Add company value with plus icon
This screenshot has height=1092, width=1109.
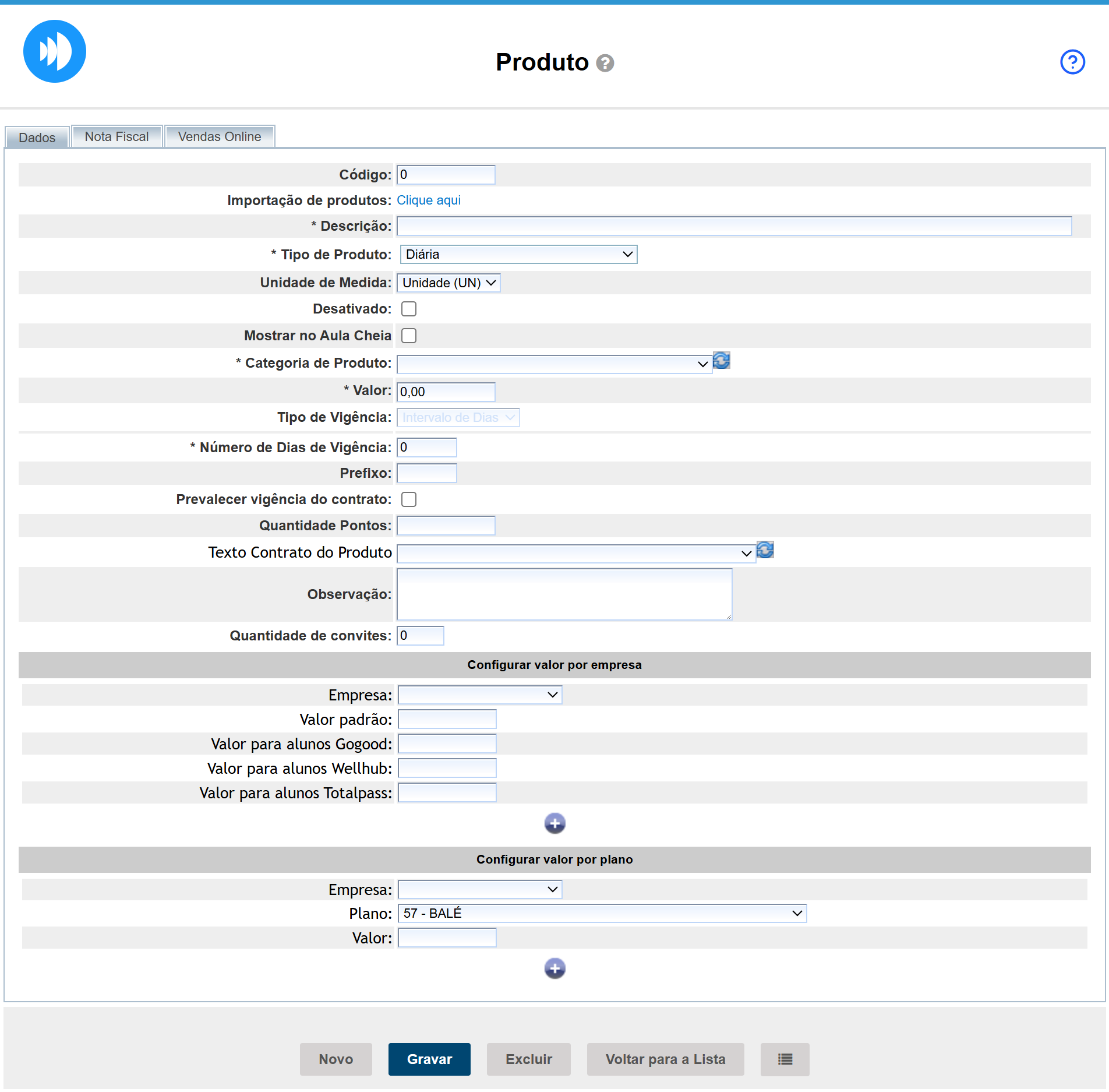[x=554, y=823]
